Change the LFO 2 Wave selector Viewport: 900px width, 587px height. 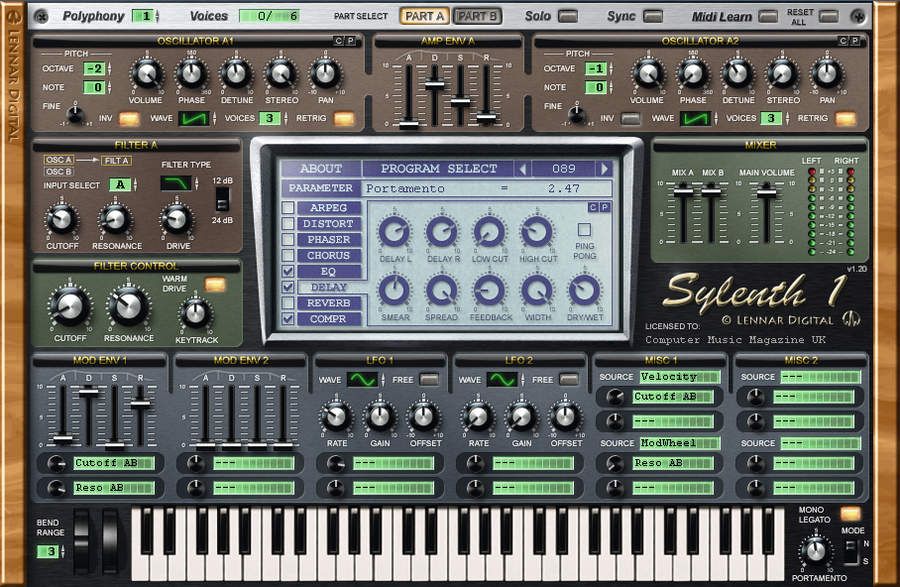coord(502,380)
